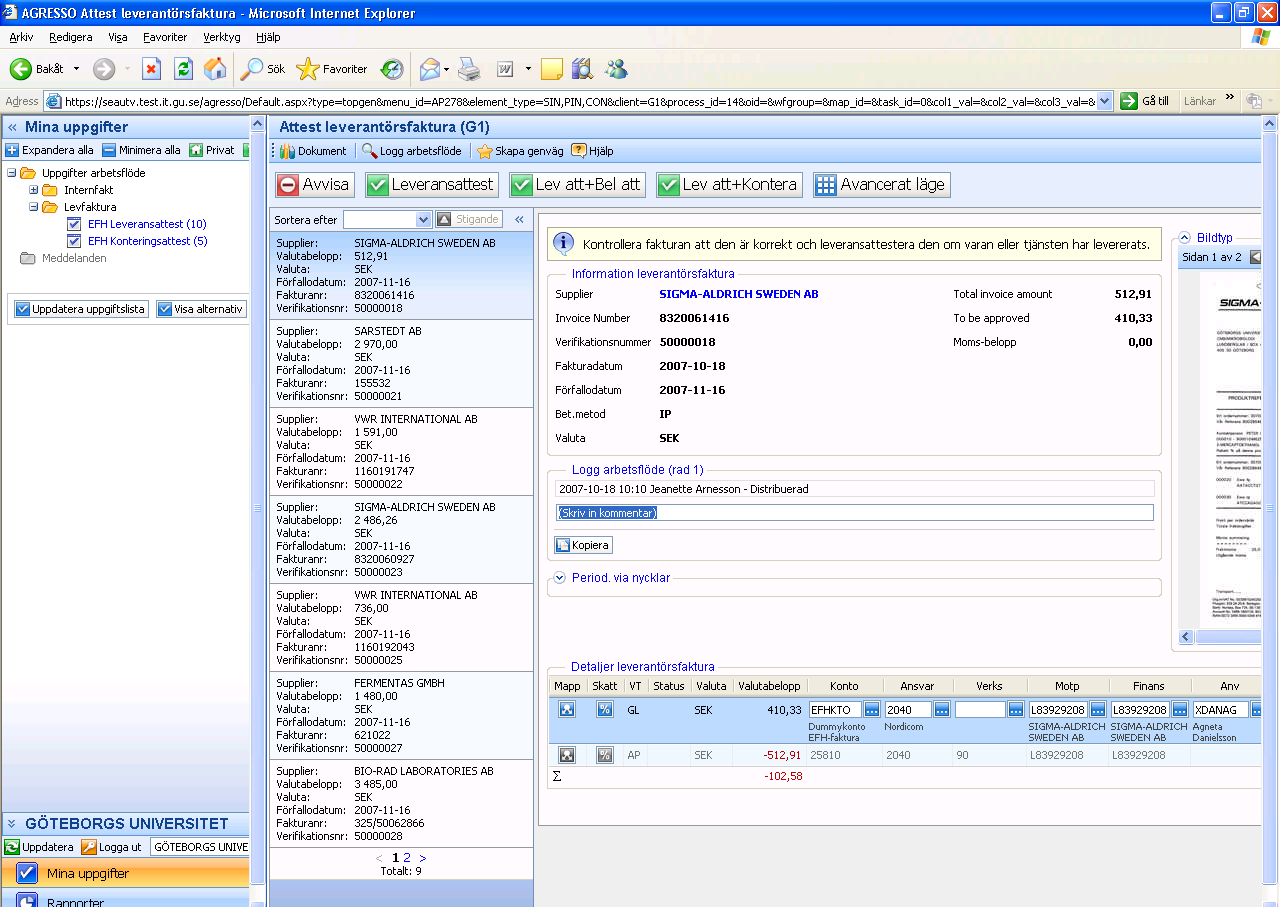Open lookup button for empty Verks field
This screenshot has width=1280, height=907.
(1016, 709)
